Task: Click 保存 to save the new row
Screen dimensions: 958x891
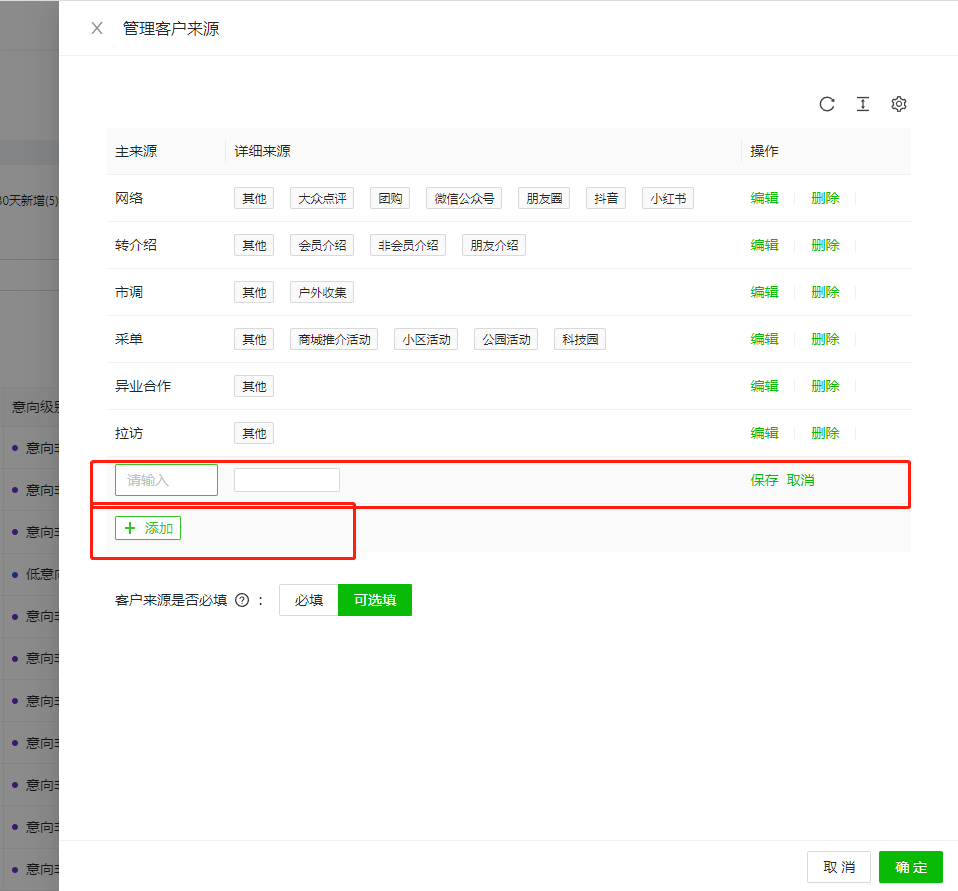Action: [x=764, y=480]
